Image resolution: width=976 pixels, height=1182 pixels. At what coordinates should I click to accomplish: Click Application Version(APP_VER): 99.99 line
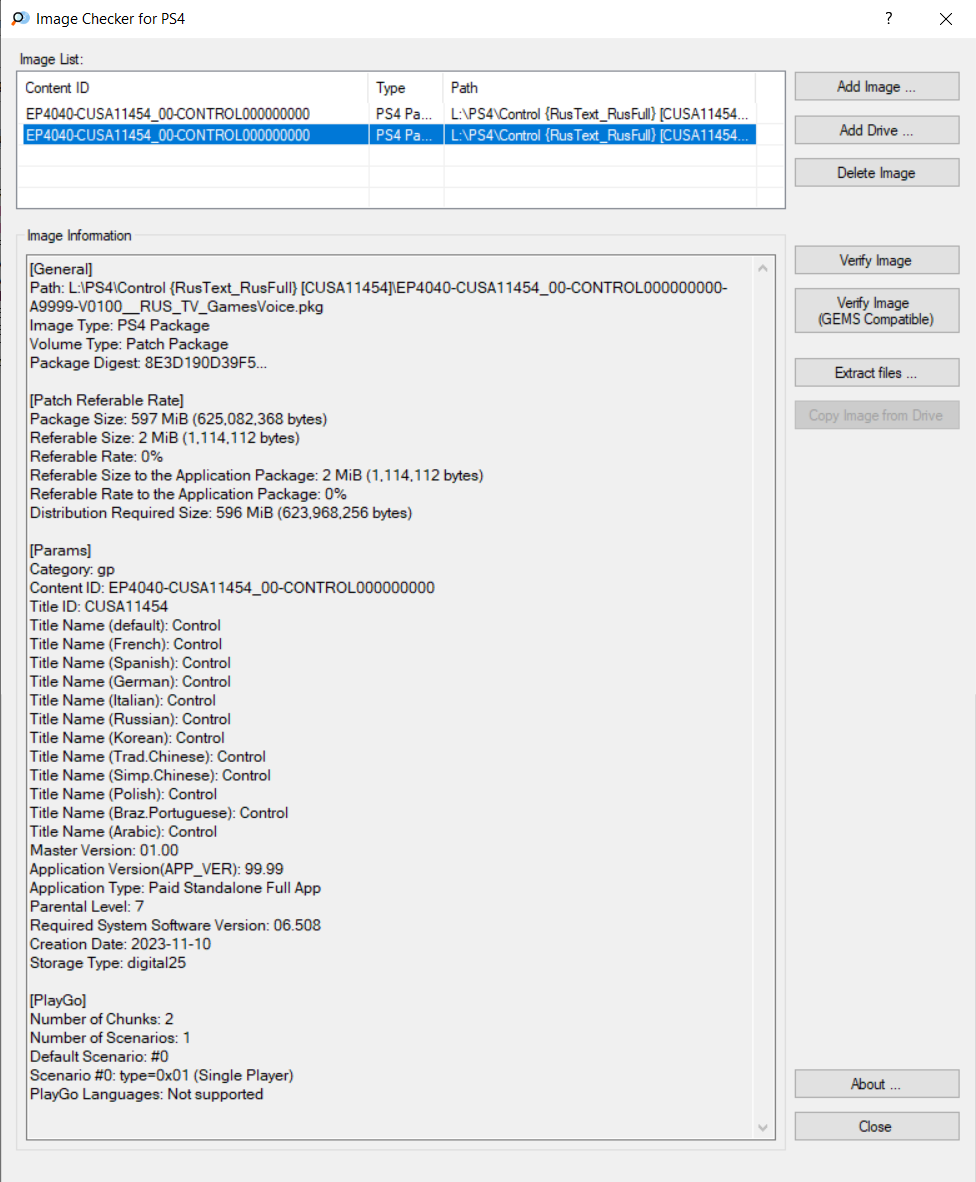[157, 869]
